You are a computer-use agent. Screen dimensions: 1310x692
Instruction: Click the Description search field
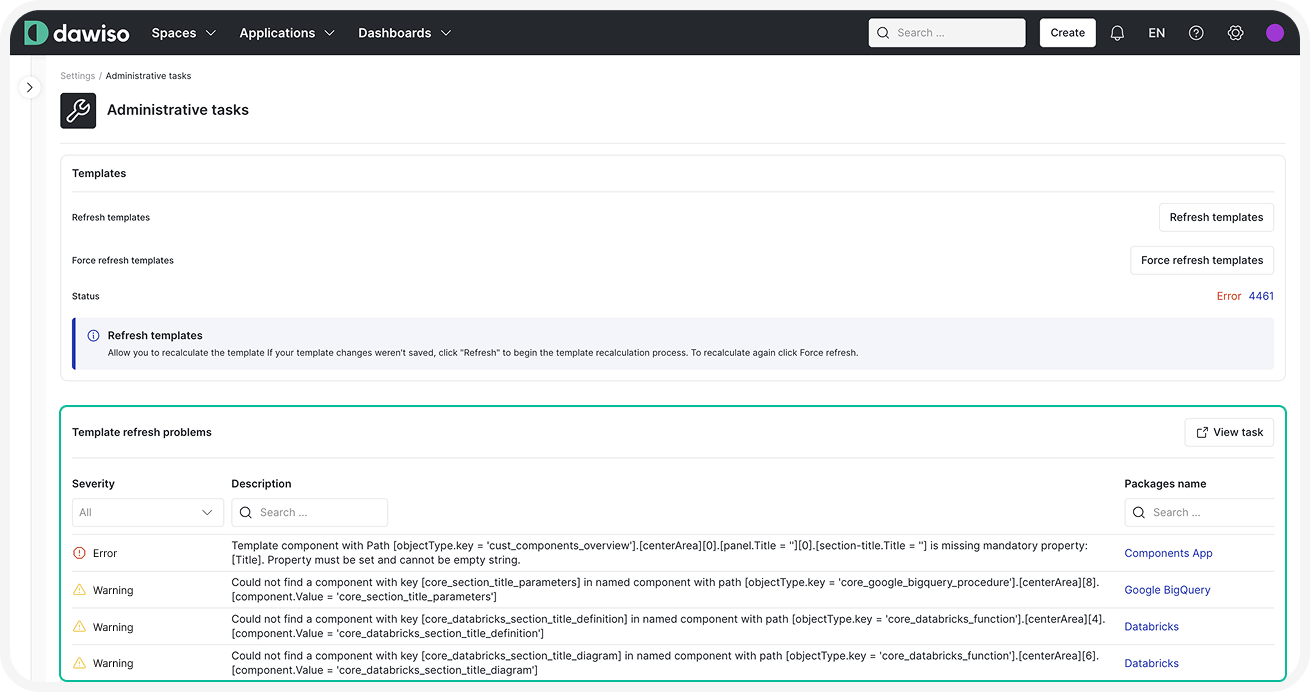click(309, 512)
